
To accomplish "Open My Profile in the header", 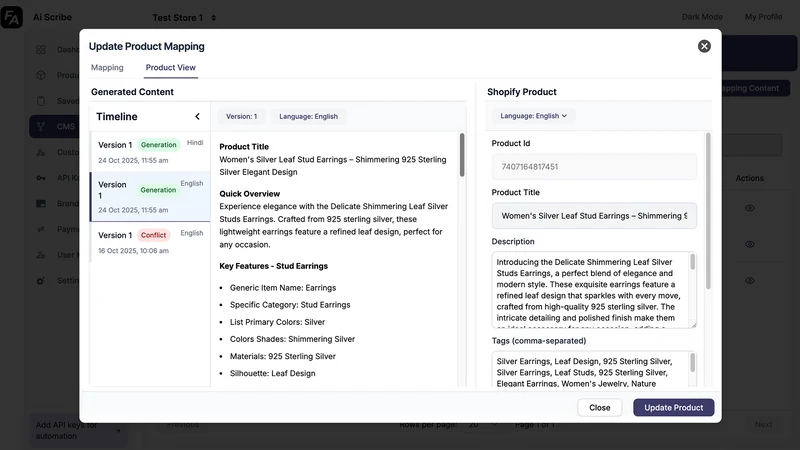I will click(763, 17).
